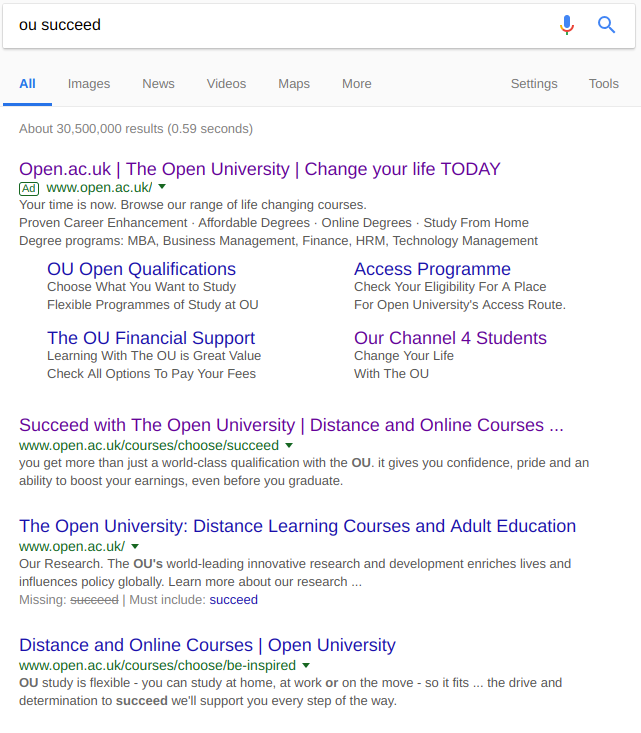The width and height of the screenshot is (641, 733).
Task: Click the 'Must include: succeed' link
Action: [233, 600]
